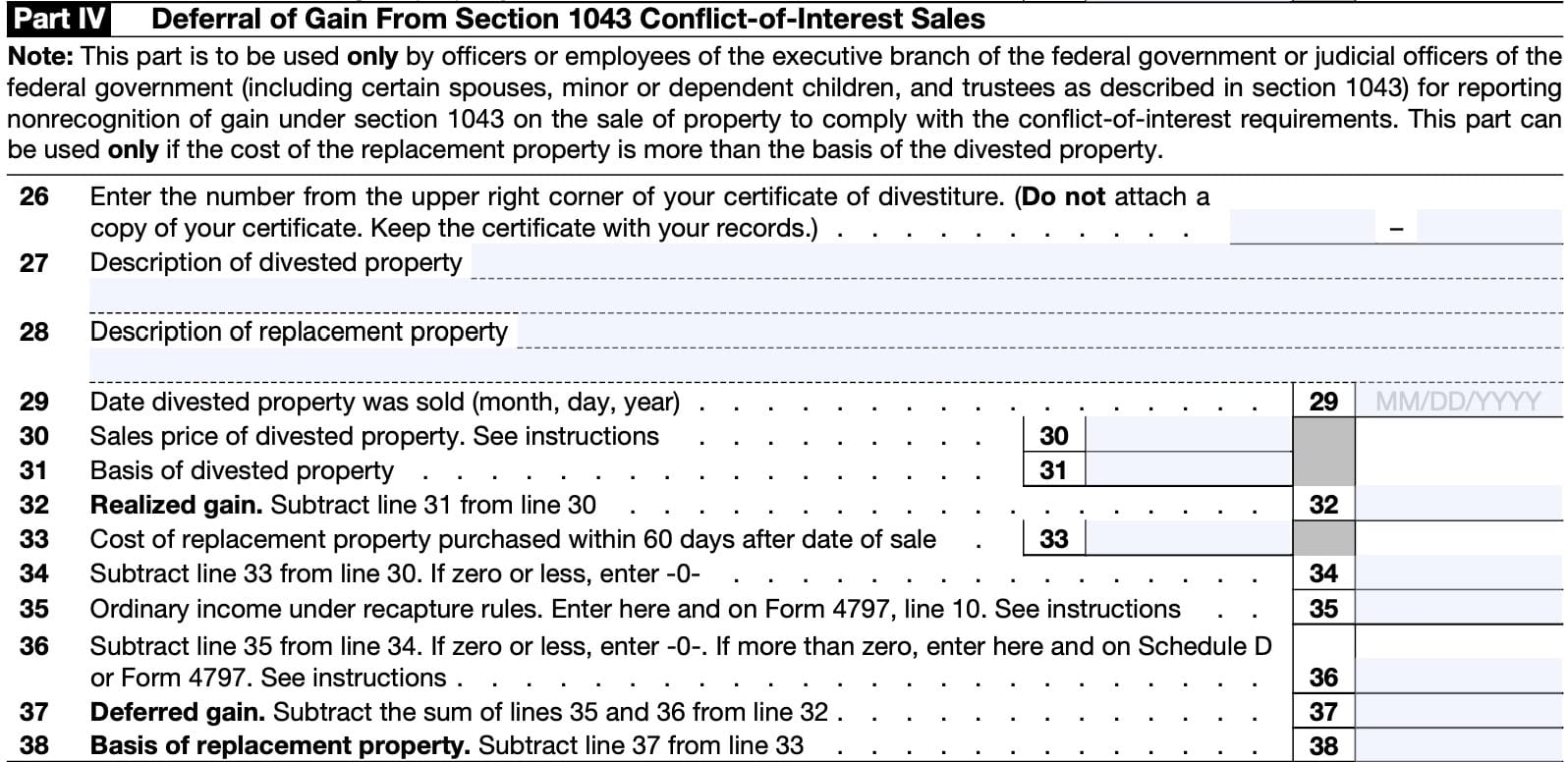Click the line 34 amount field
This screenshot has width=1568, height=762.
click(x=1459, y=573)
